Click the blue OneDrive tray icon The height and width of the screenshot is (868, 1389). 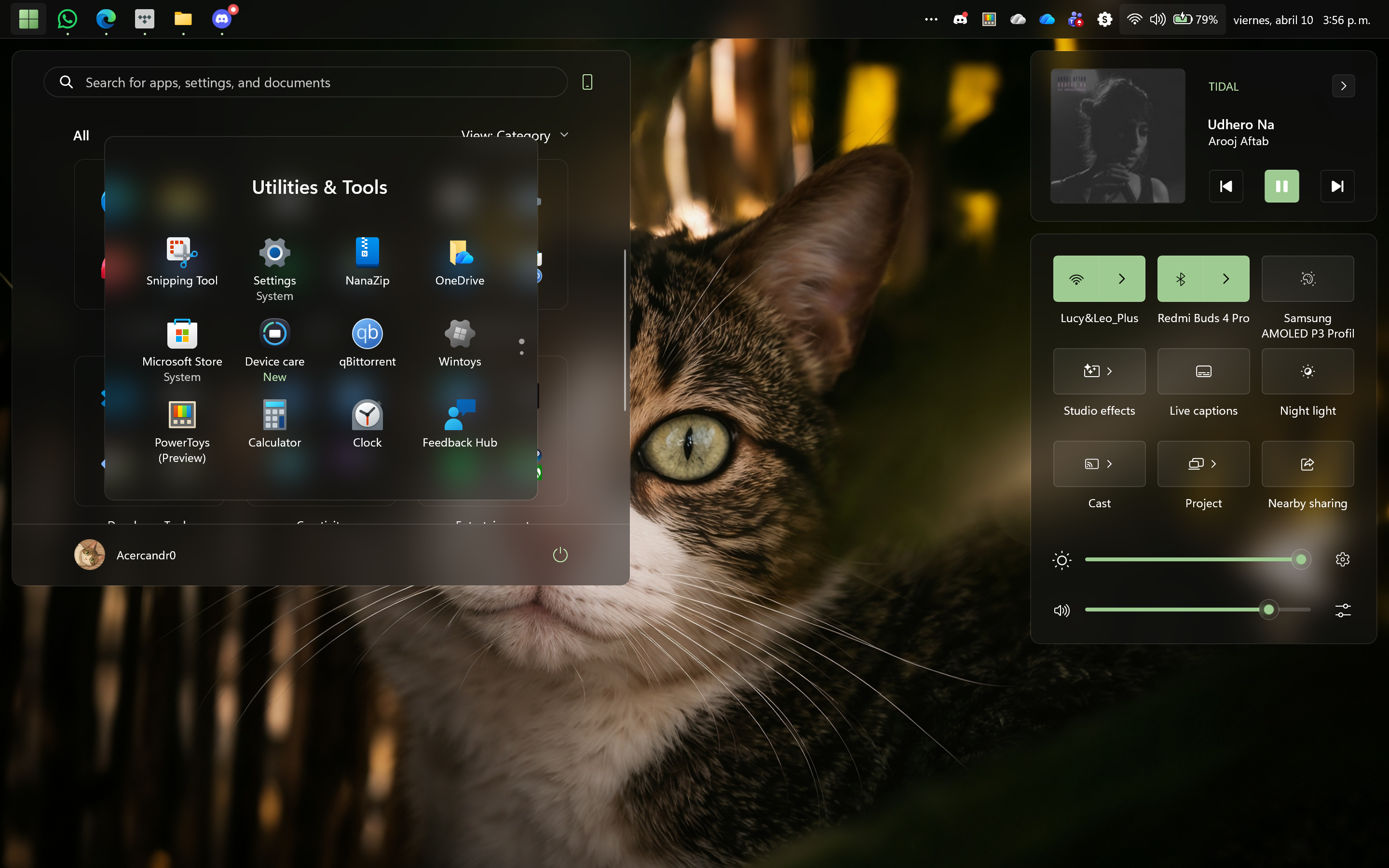pos(1047,19)
